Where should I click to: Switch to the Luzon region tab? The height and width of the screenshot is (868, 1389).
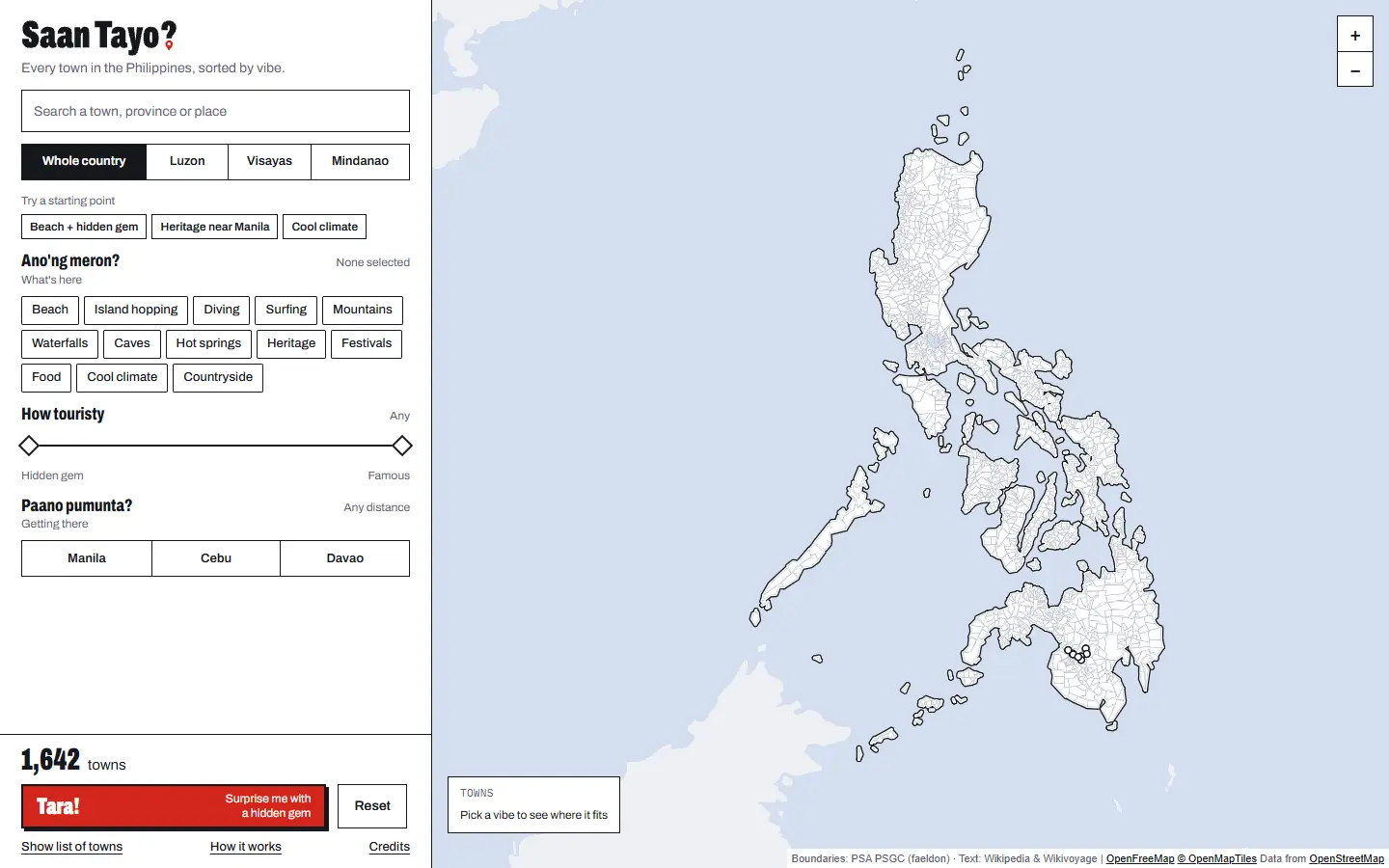click(187, 161)
